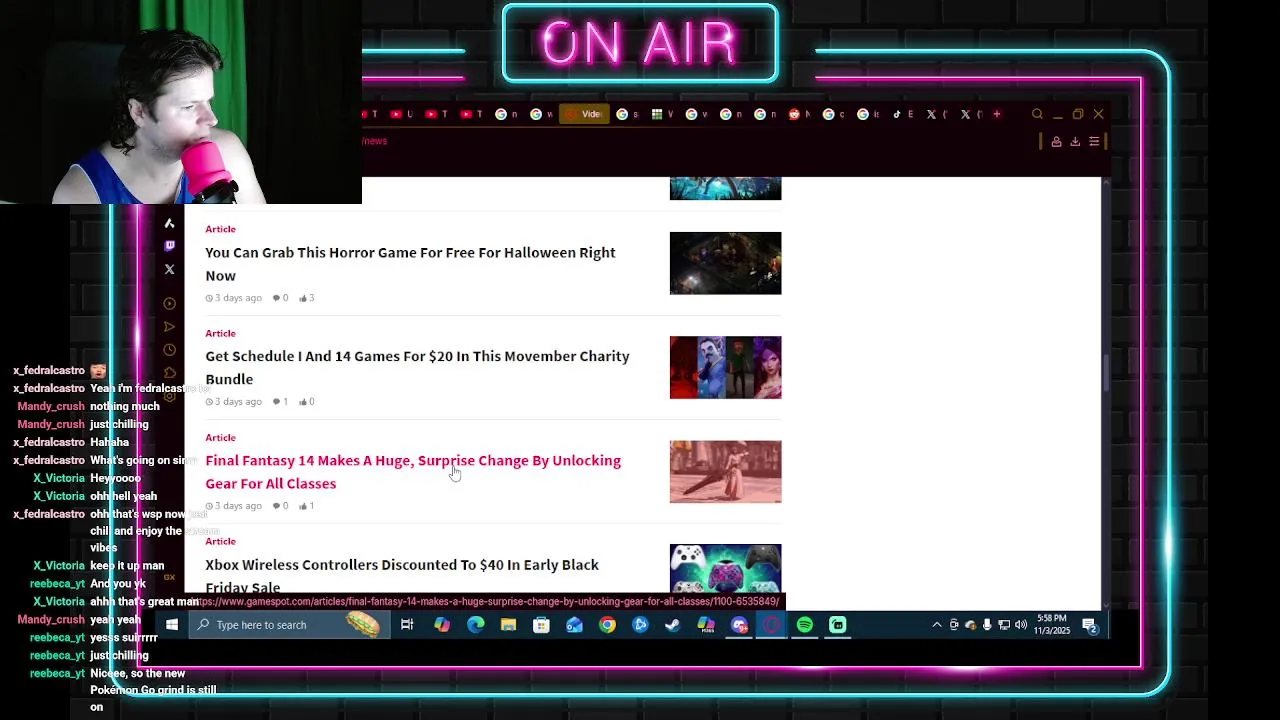Click the Windows search box

[289, 625]
